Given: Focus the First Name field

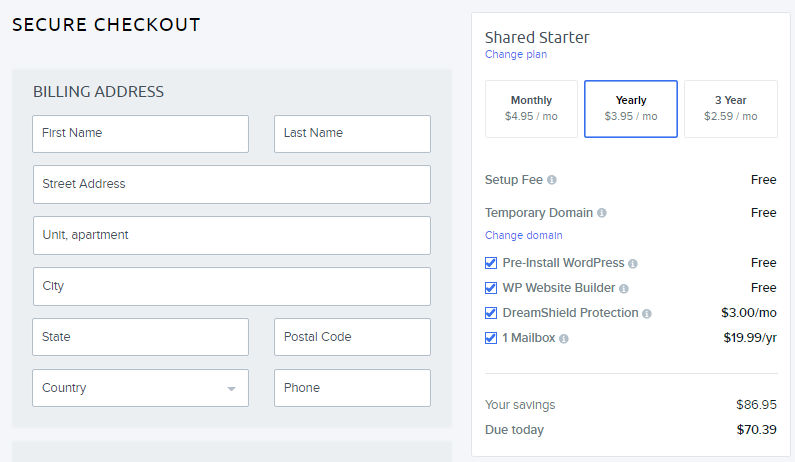Looking at the screenshot, I should click(x=140, y=134).
